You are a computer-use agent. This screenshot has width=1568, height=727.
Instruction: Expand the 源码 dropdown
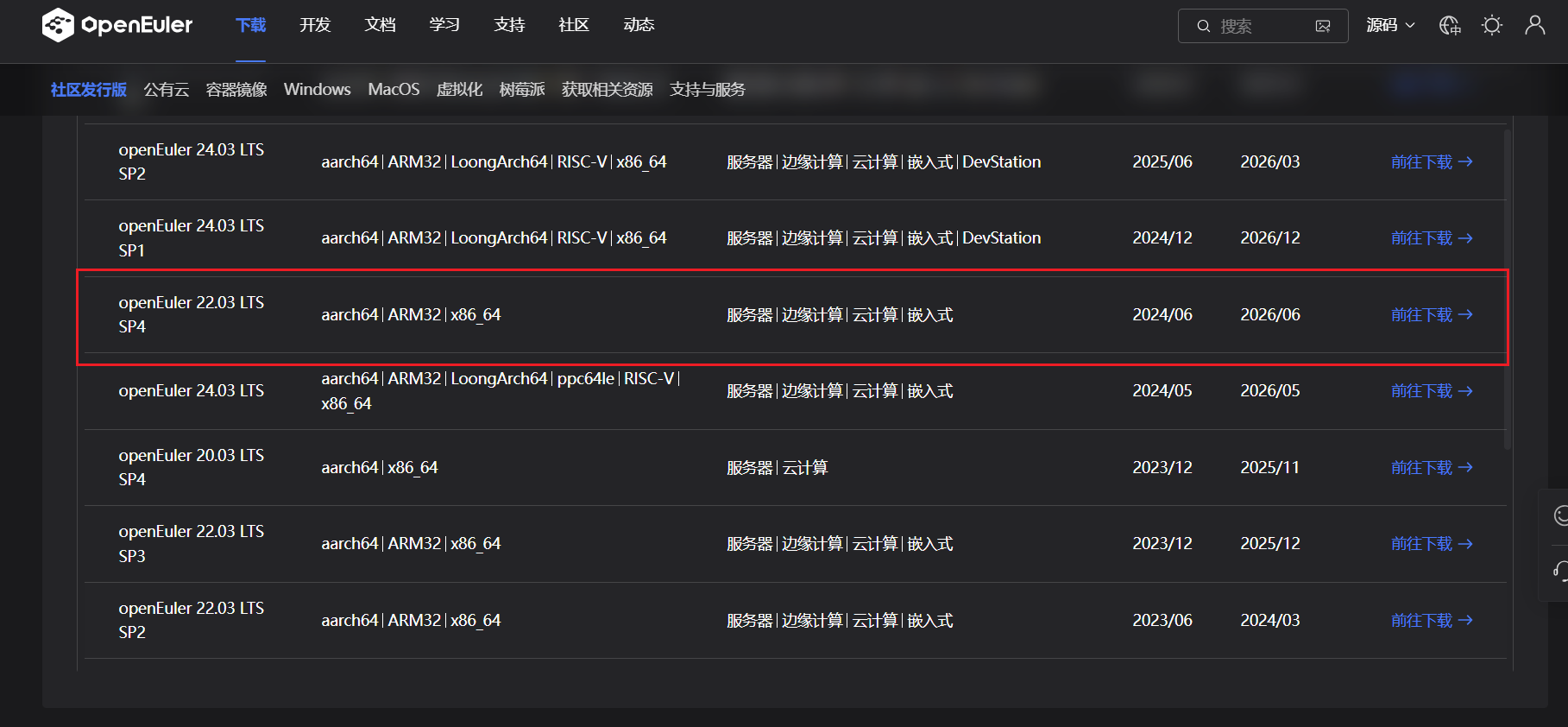click(x=1390, y=26)
